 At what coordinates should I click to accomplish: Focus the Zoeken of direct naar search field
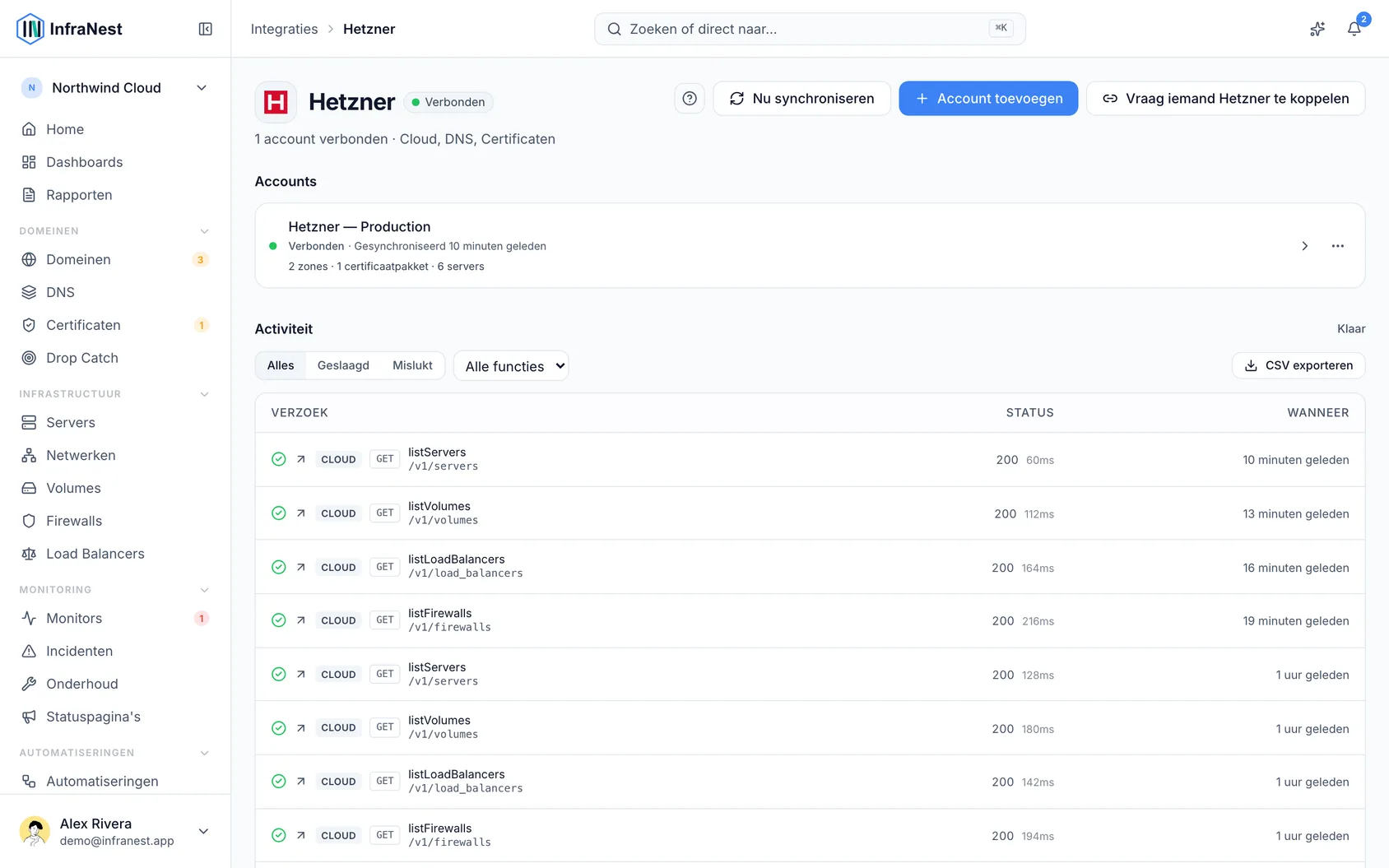coord(810,29)
